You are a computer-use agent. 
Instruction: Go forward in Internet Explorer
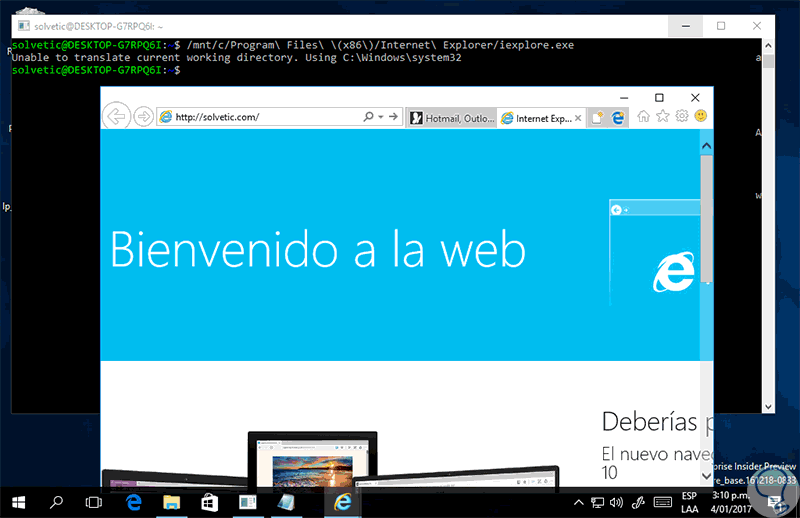[x=144, y=117]
